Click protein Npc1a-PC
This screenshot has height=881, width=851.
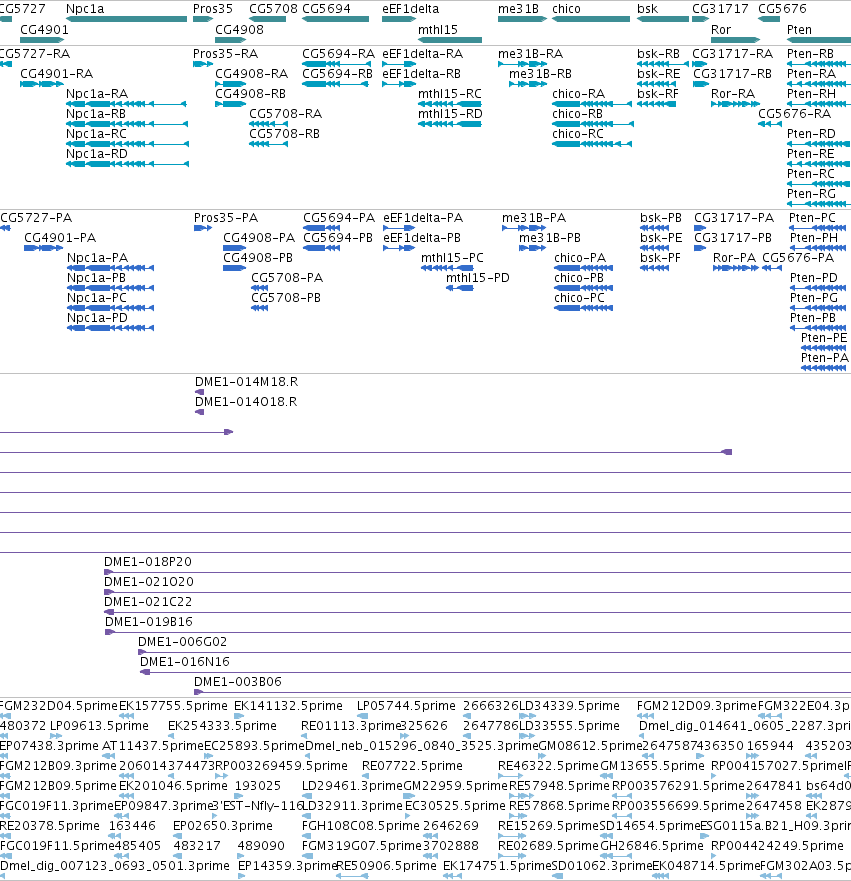(97, 298)
